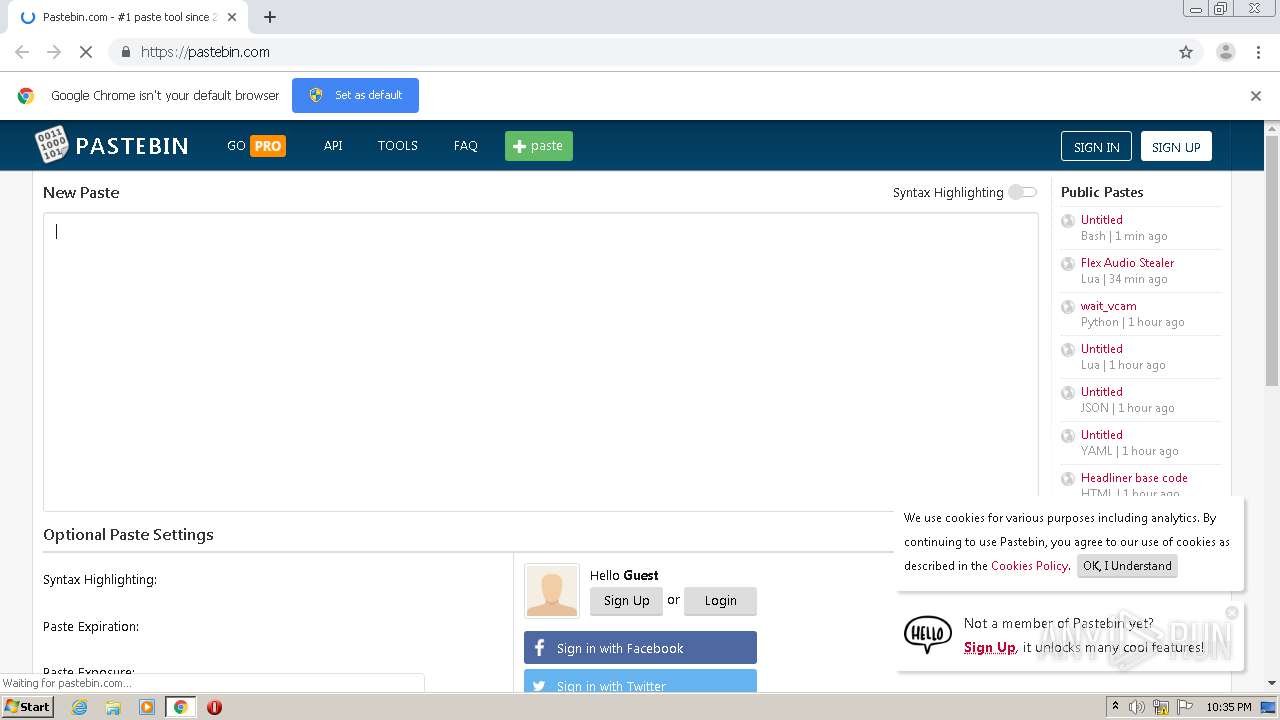Open the Chrome profile avatar menu
Viewport: 1280px width, 720px height.
tap(1226, 52)
